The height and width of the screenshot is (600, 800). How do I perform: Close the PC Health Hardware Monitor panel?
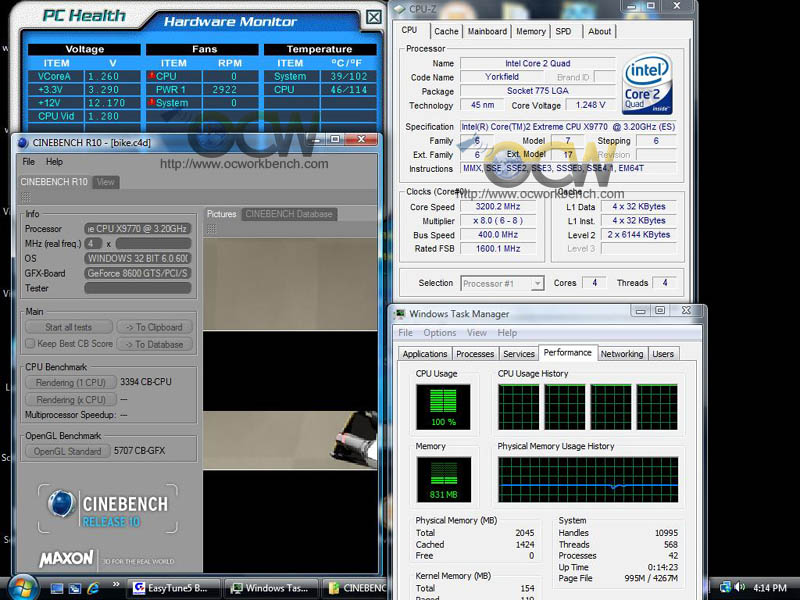(x=374, y=18)
